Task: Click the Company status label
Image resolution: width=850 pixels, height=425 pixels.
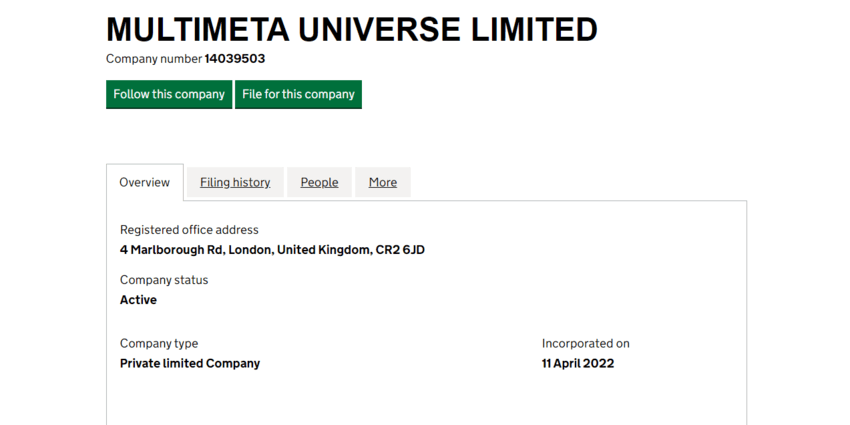Action: click(x=164, y=280)
